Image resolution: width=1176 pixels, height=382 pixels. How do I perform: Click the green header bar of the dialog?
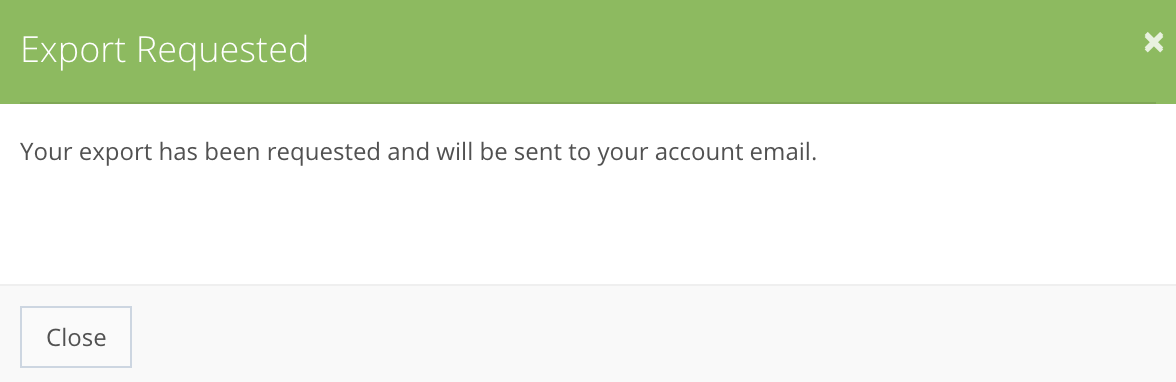point(588,52)
